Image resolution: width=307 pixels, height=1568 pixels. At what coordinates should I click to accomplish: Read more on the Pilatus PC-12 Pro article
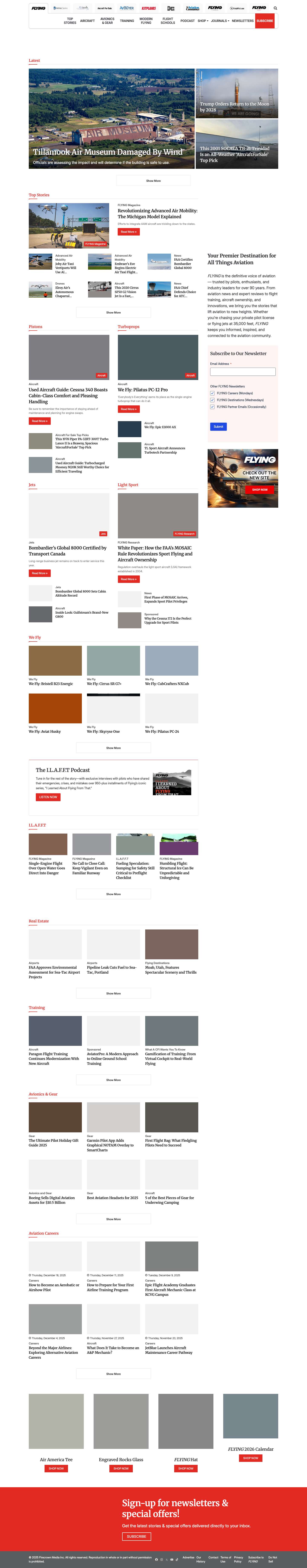click(129, 409)
